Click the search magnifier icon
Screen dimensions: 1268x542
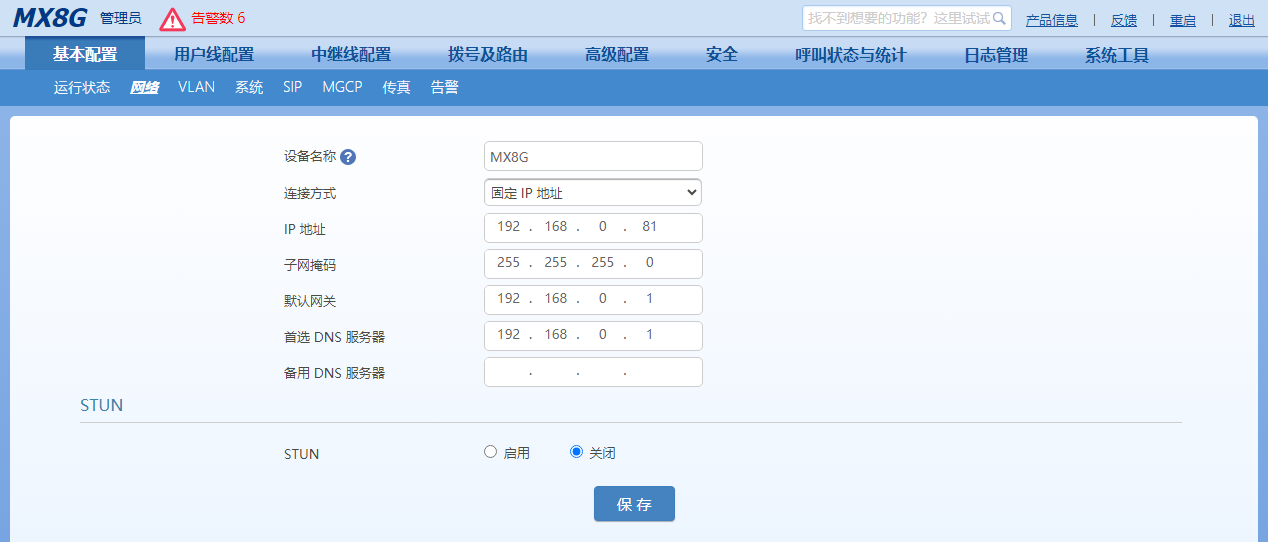point(999,18)
